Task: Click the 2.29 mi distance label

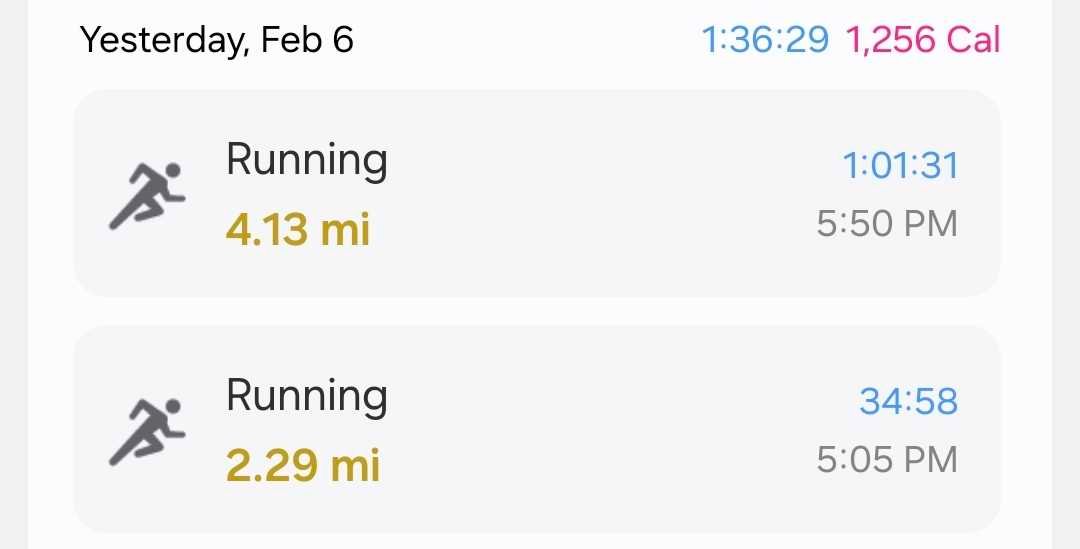Action: 302,466
